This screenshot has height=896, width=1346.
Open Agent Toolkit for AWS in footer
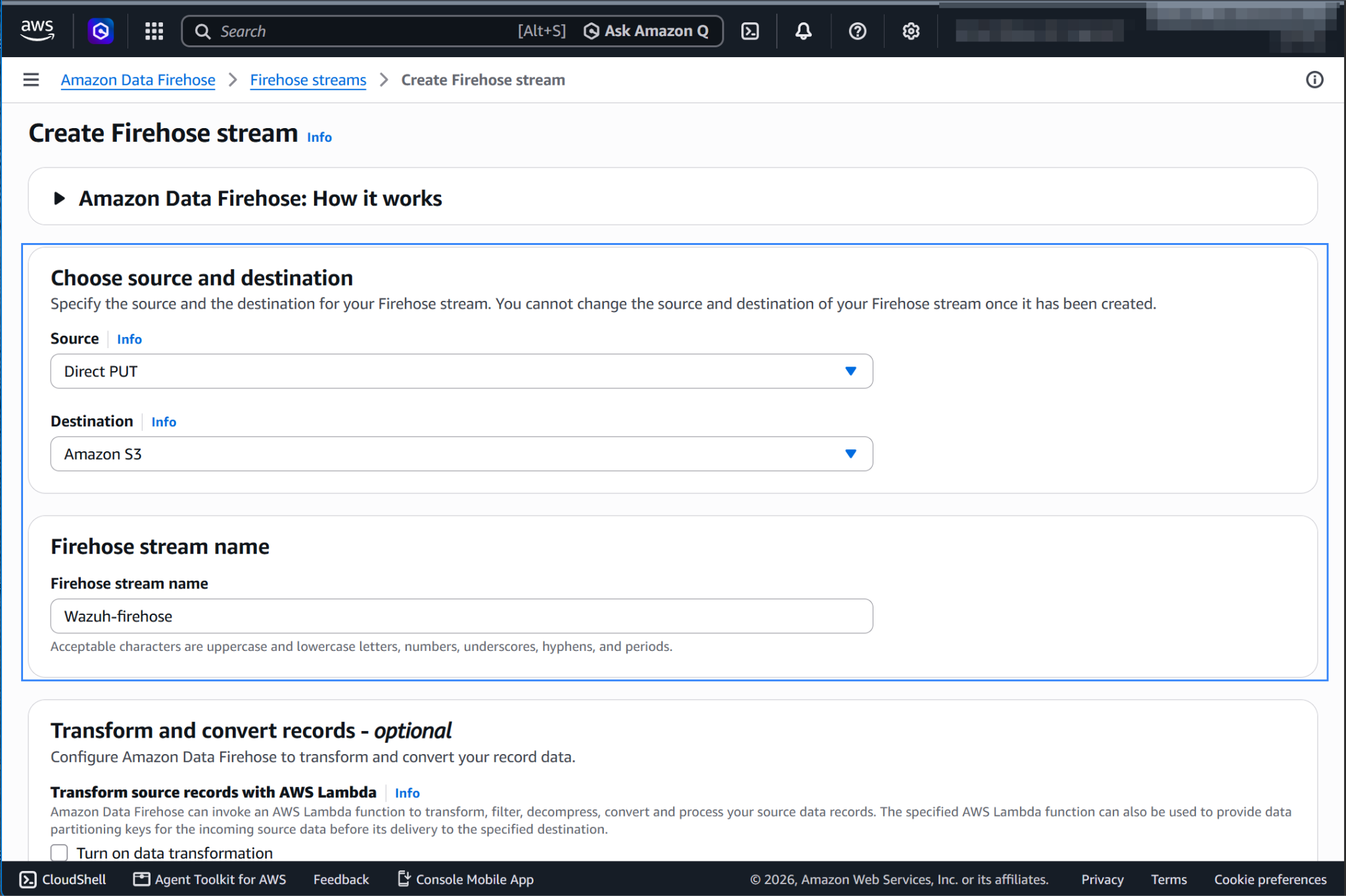pyautogui.click(x=210, y=879)
